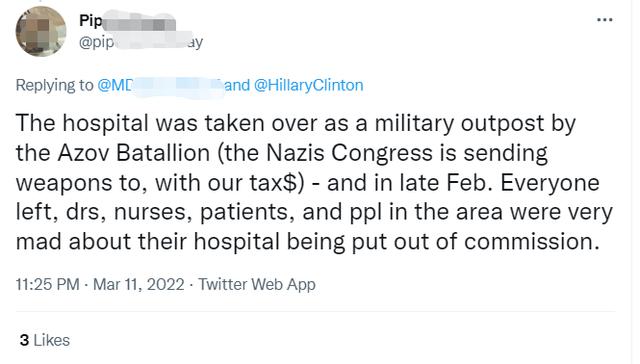Image resolution: width=640 pixels, height=364 pixels.
Task: Visit the @pip username handle
Action: (141, 42)
